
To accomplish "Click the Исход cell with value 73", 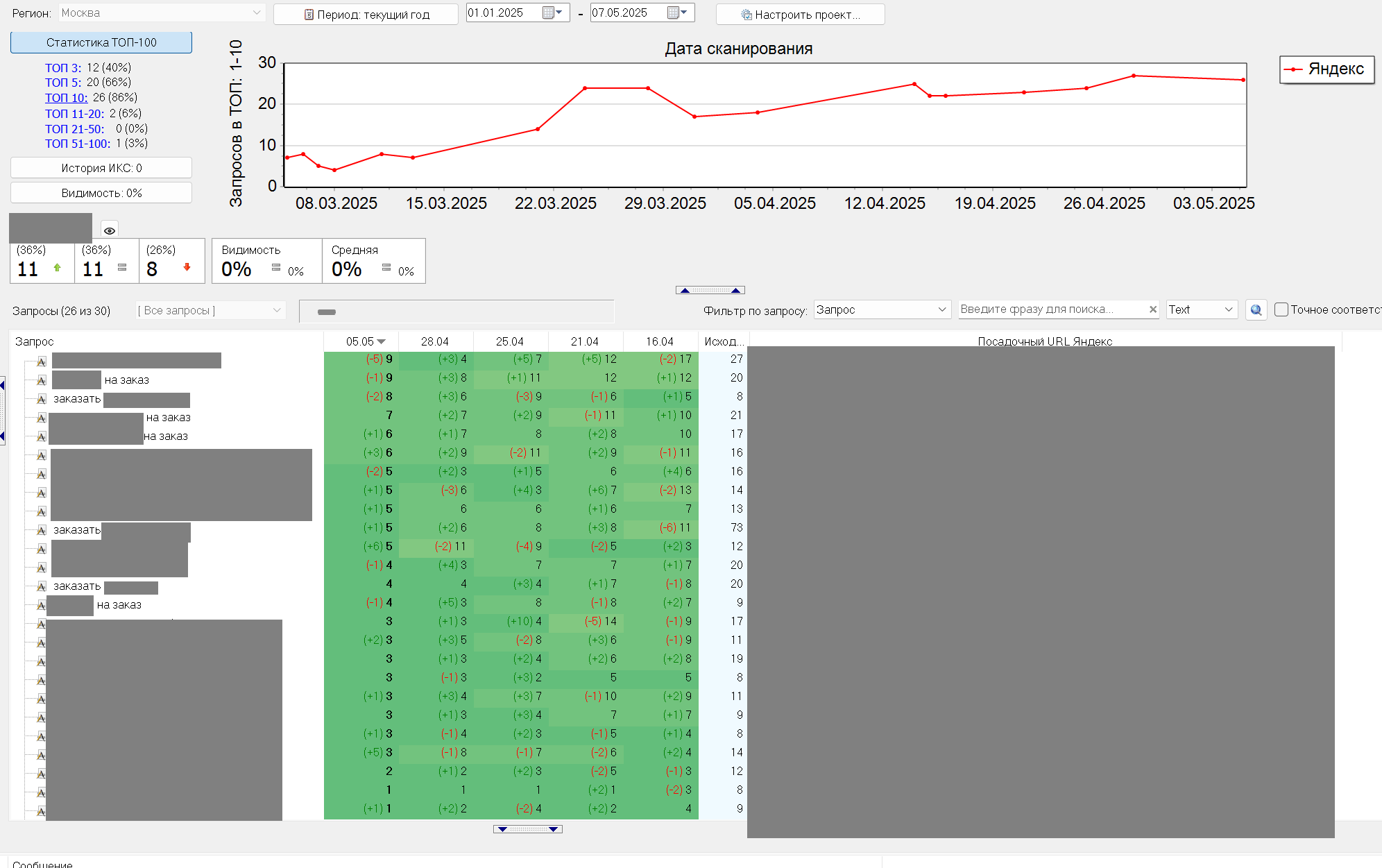I will tap(724, 528).
